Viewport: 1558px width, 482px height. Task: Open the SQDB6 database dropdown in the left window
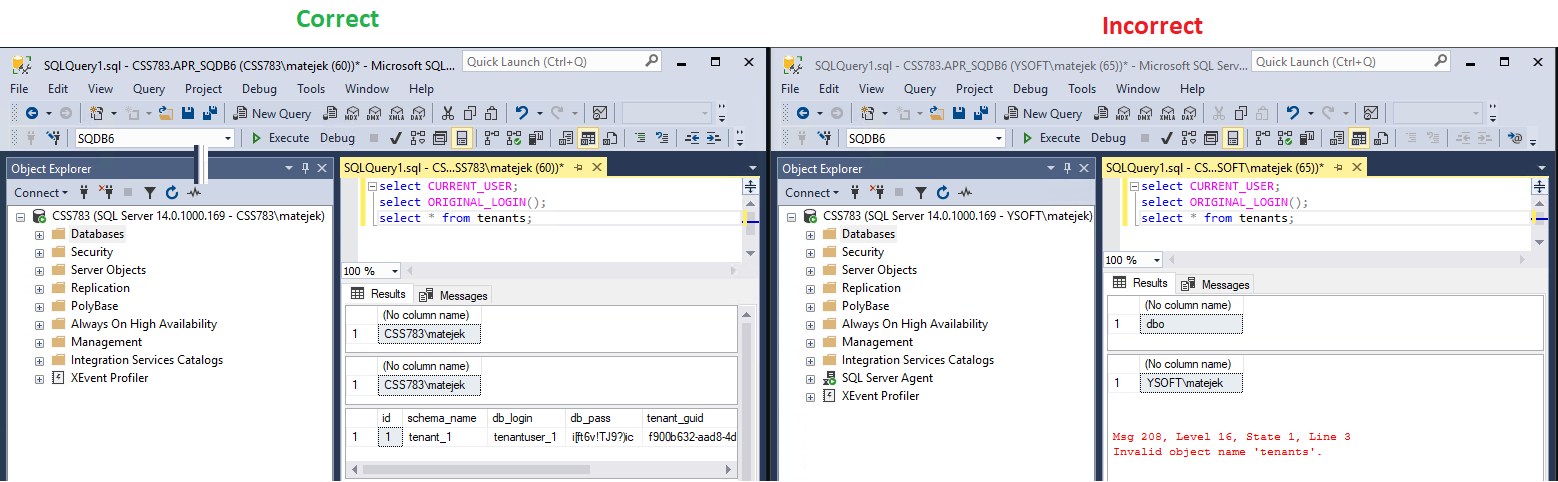[x=228, y=138]
